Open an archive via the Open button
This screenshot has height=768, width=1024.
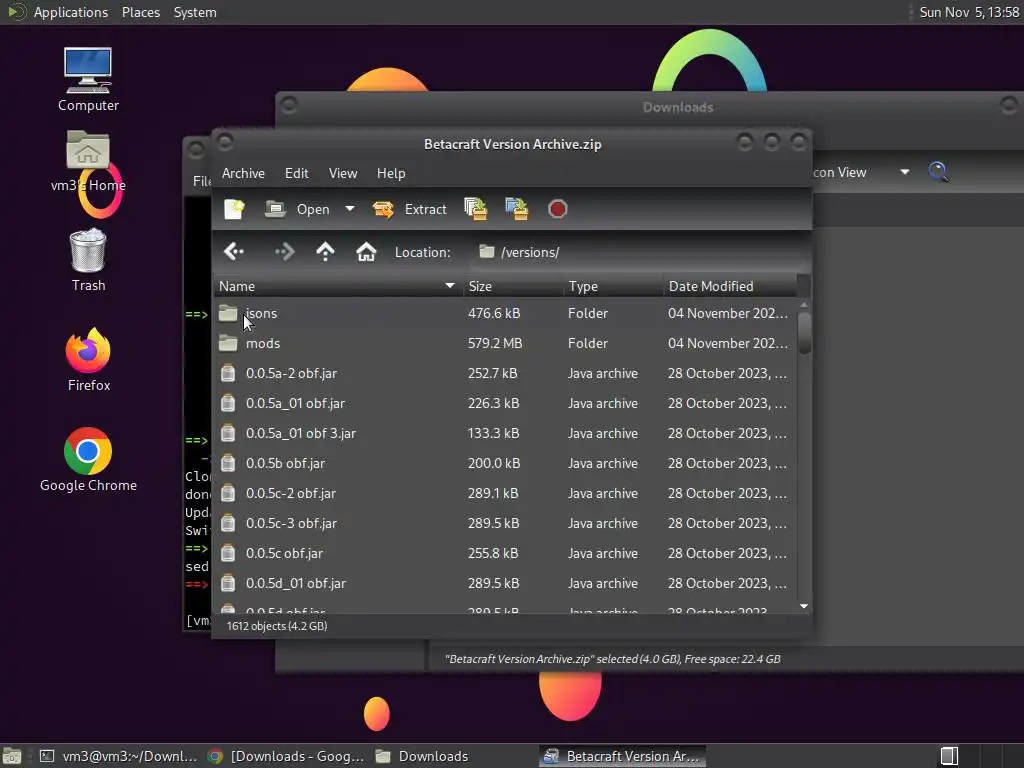[x=298, y=209]
